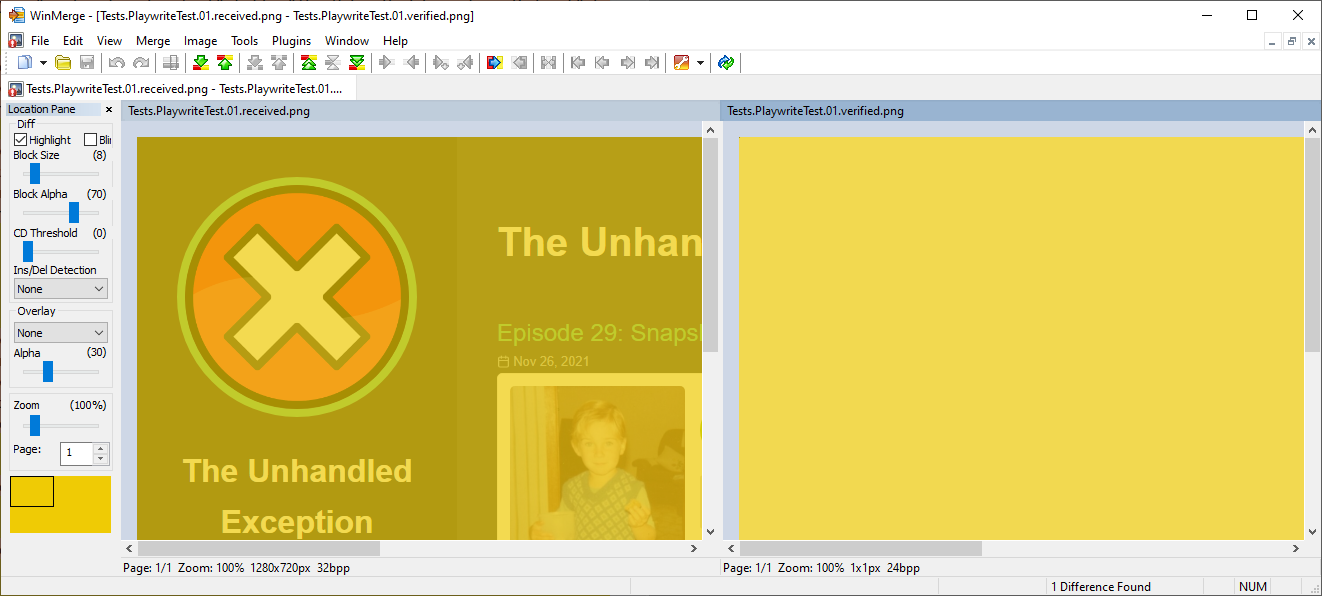Image resolution: width=1322 pixels, height=596 pixels.
Task: Click the Page number input field
Action: (76, 453)
